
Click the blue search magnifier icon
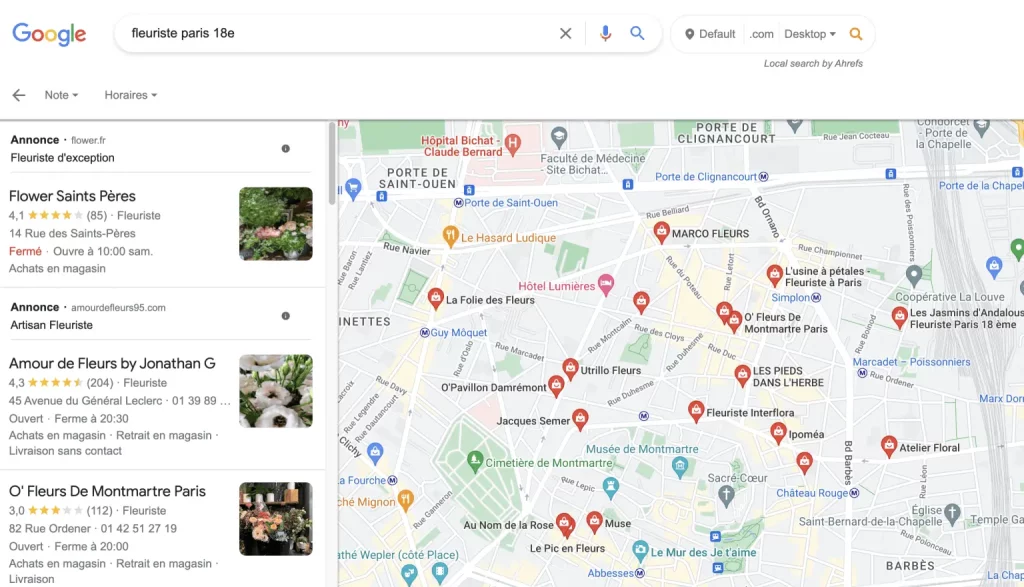click(x=637, y=33)
